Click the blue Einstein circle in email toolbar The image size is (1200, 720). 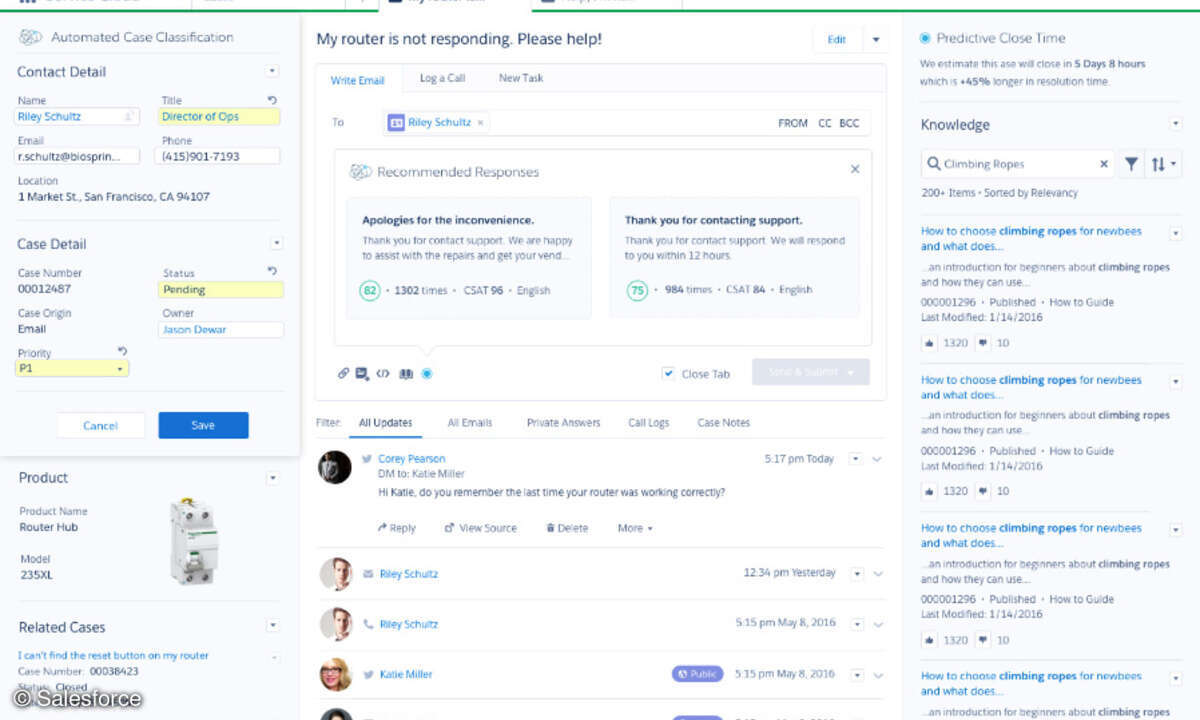[x=427, y=373]
